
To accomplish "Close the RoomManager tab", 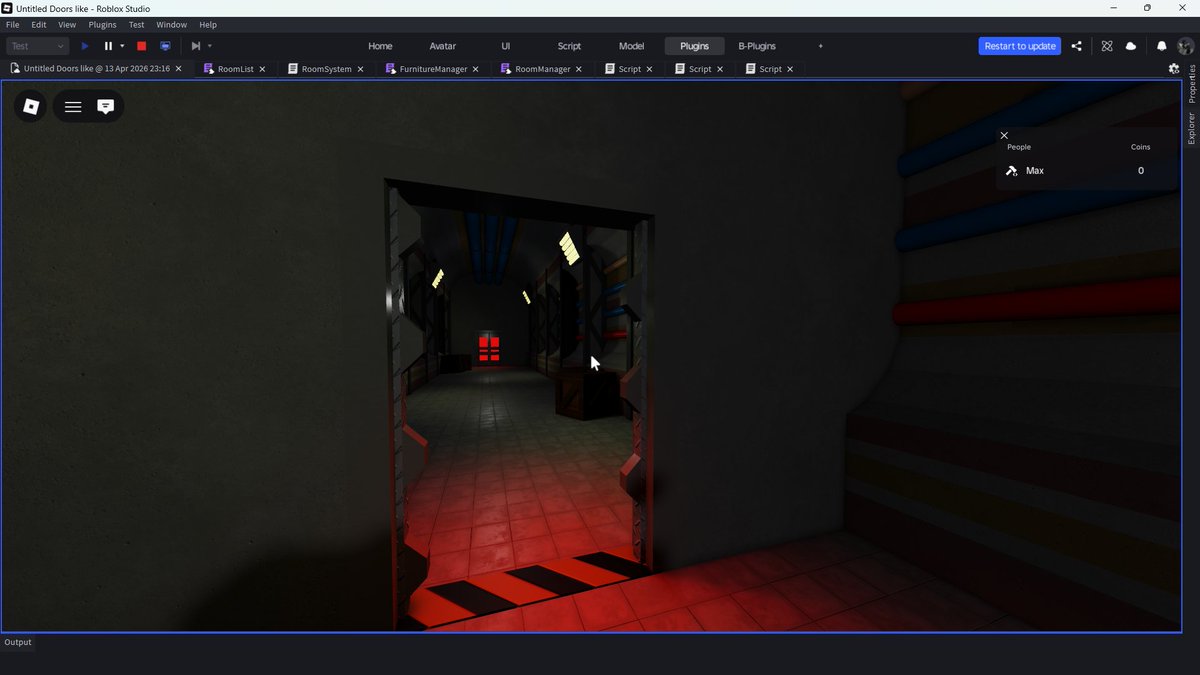I will pyautogui.click(x=579, y=69).
